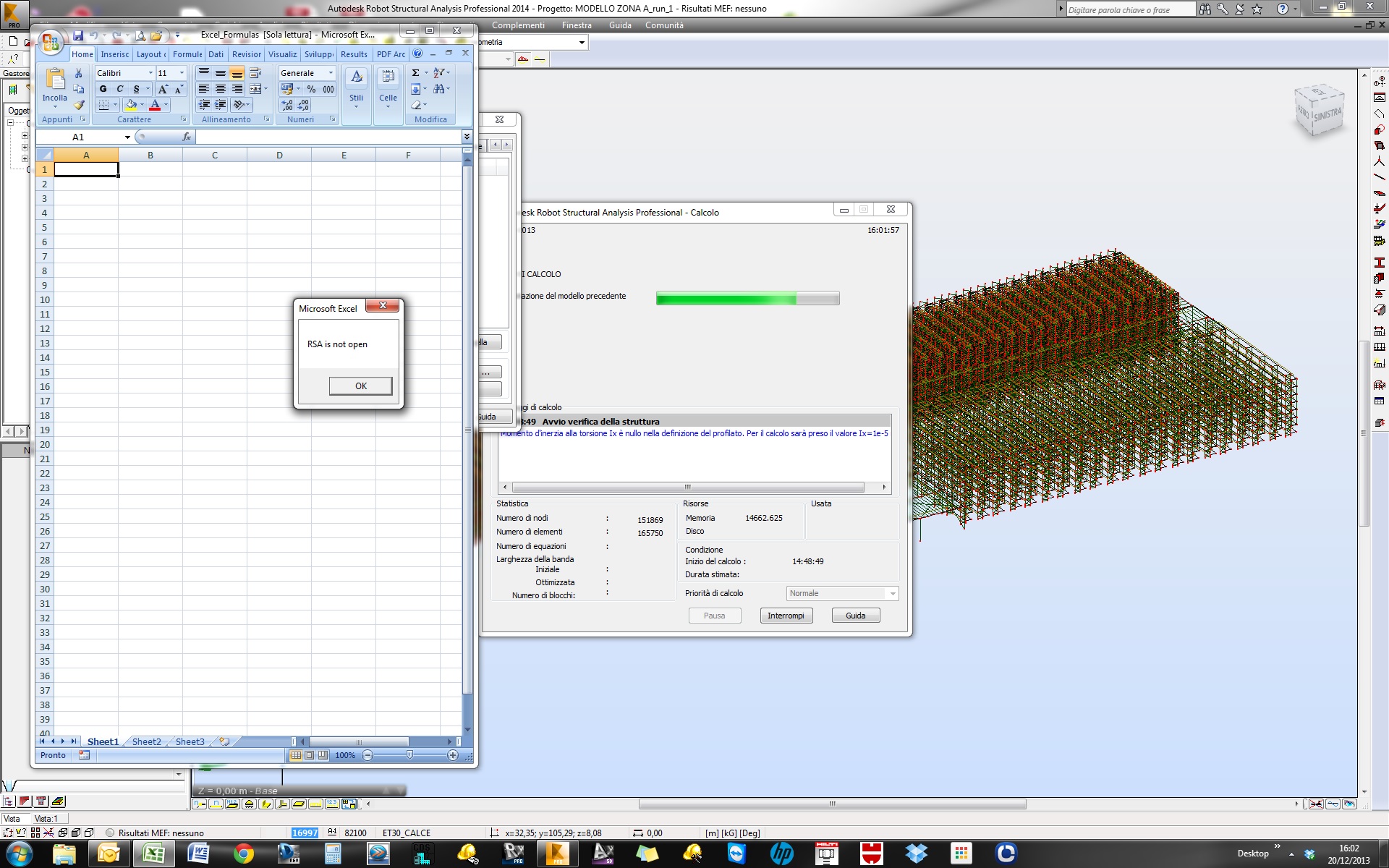Open the Generale number format dropdown

pyautogui.click(x=331, y=73)
